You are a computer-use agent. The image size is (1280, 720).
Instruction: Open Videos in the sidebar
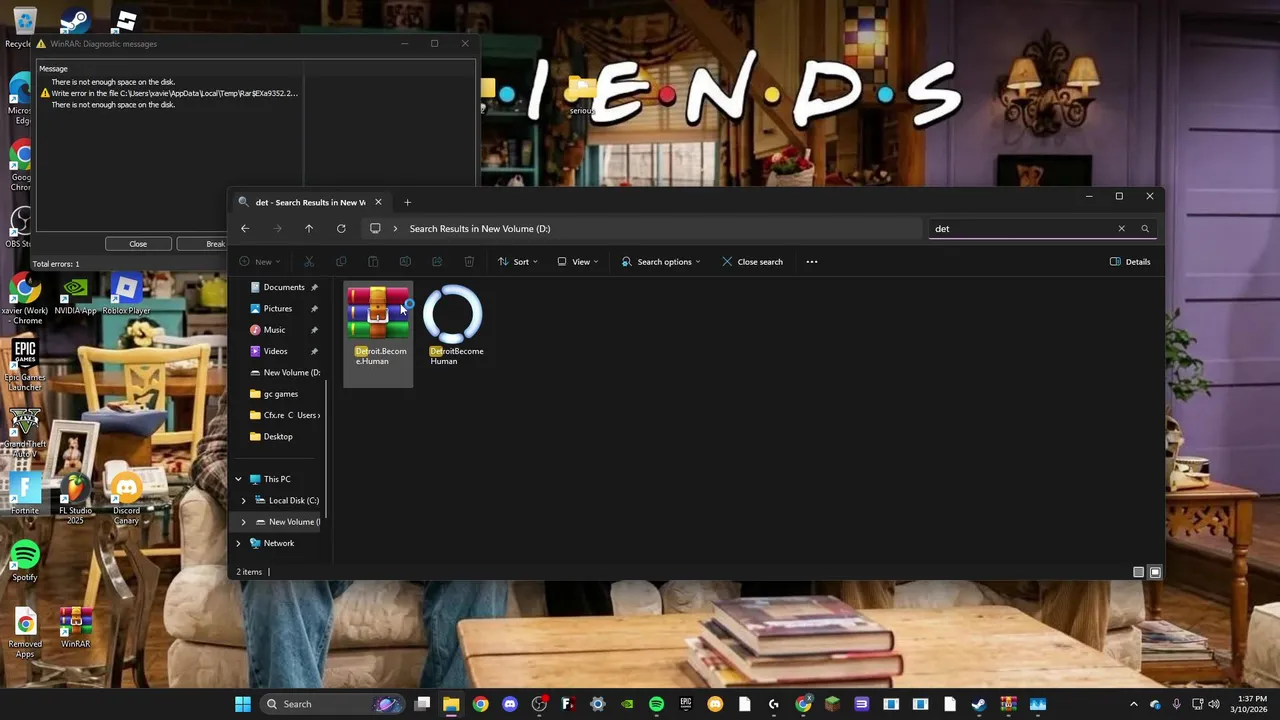click(x=275, y=351)
